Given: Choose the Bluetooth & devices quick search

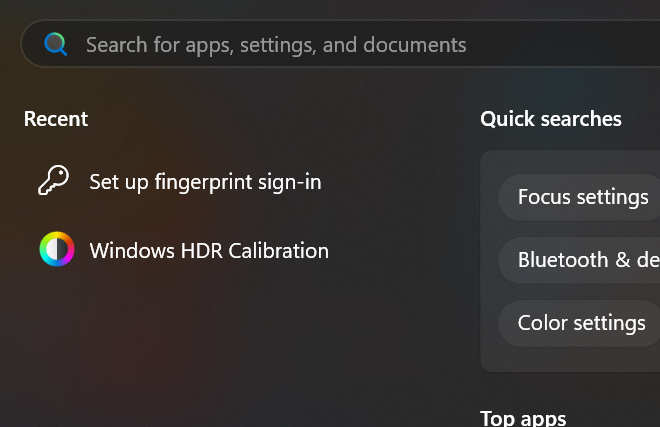Looking at the screenshot, I should (579, 260).
